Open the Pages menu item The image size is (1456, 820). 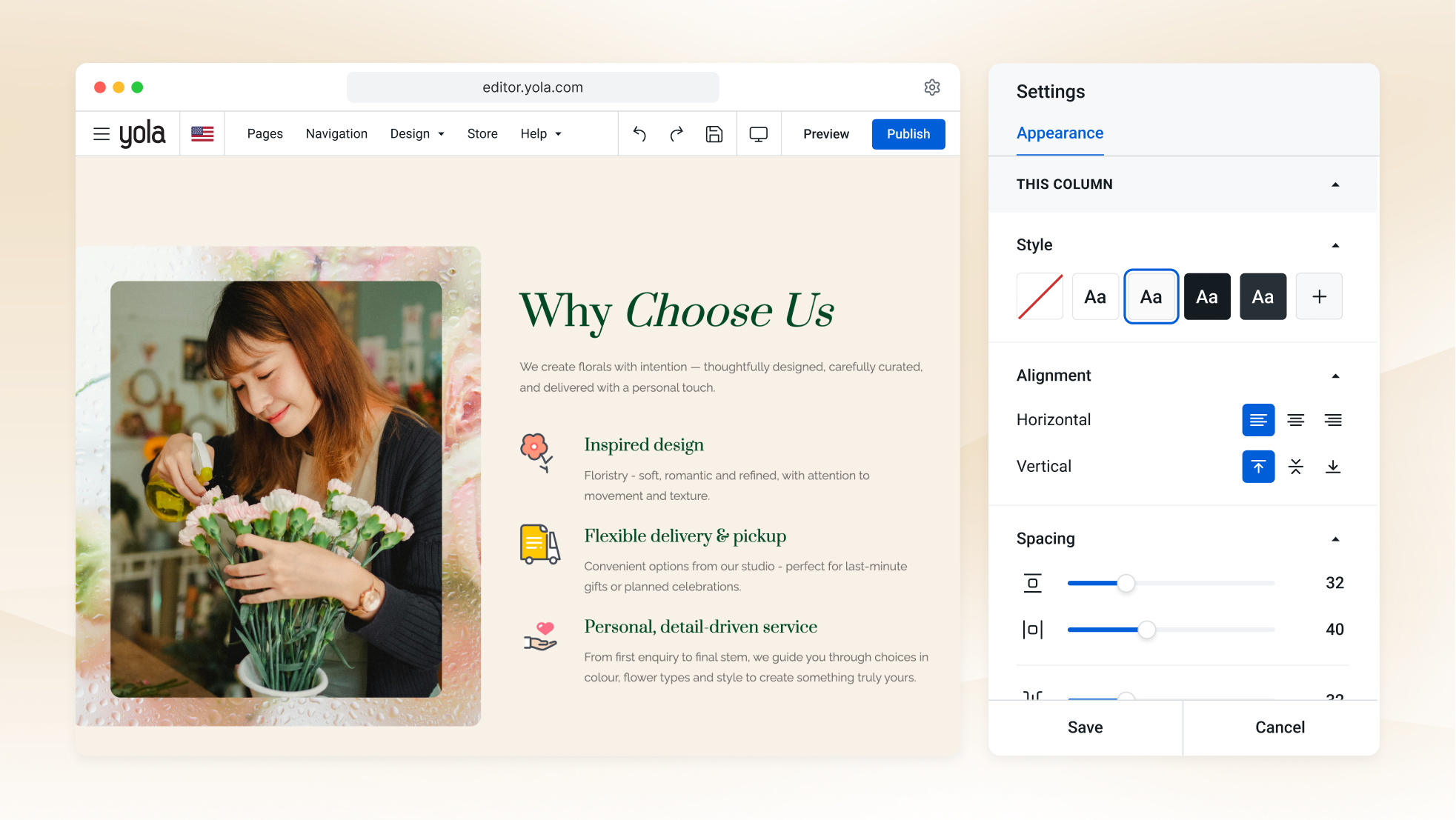coord(265,134)
